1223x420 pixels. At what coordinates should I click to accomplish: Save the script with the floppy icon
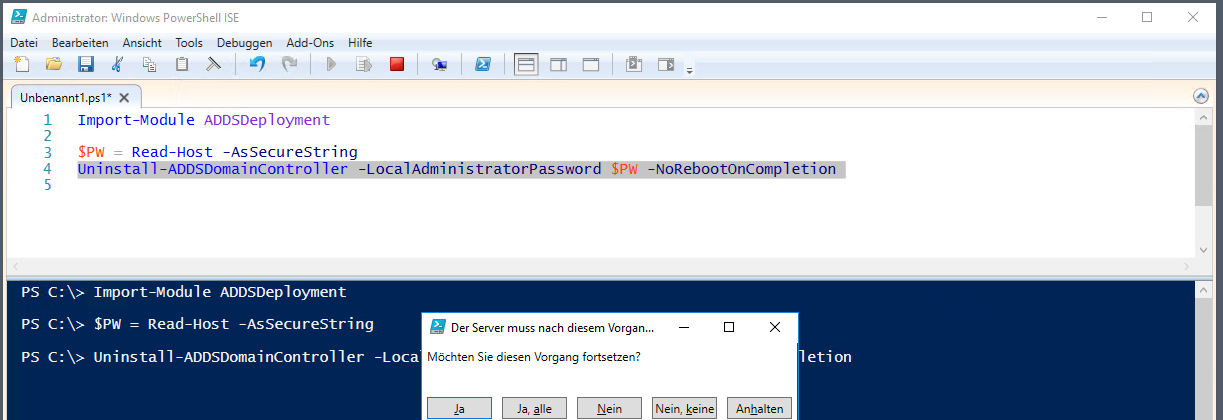tap(86, 65)
